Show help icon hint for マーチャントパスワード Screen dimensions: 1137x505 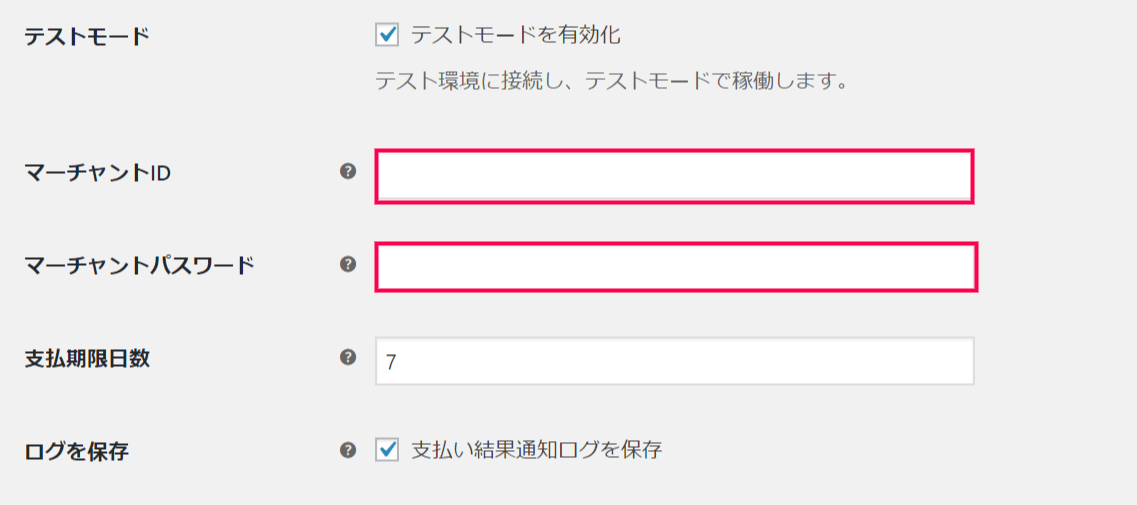click(x=348, y=264)
